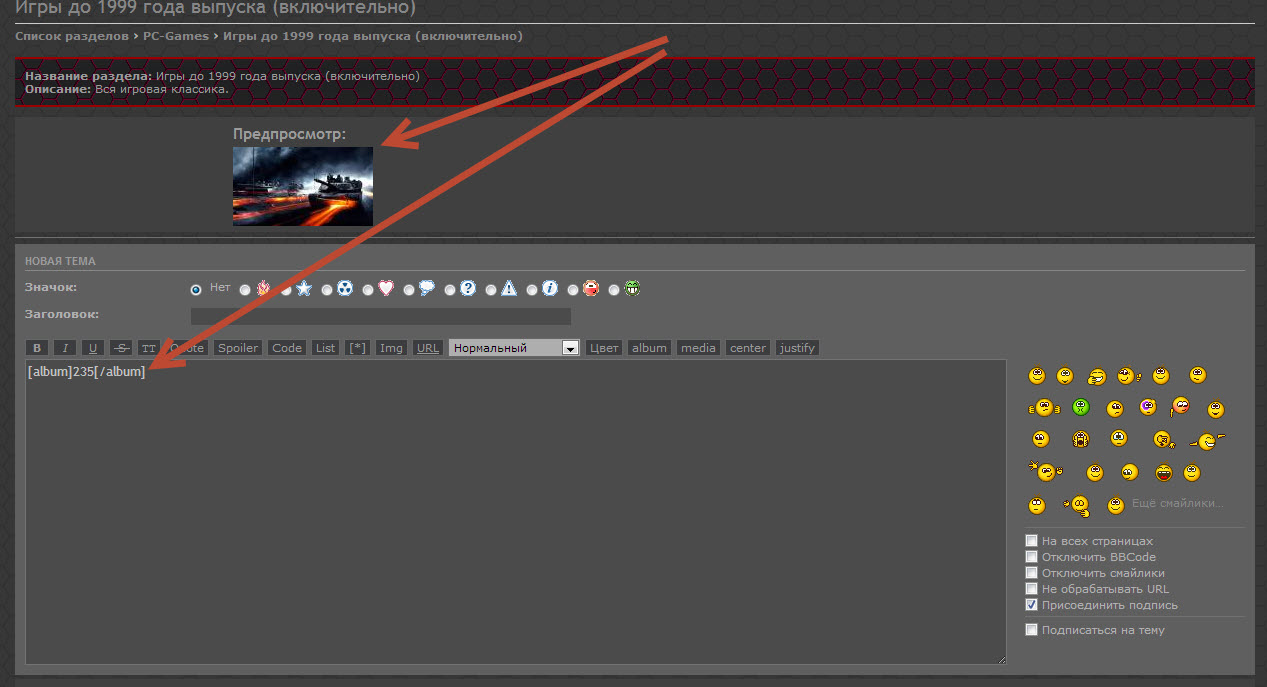Uncheck 'Присоединить подпись' option

[x=1032, y=605]
